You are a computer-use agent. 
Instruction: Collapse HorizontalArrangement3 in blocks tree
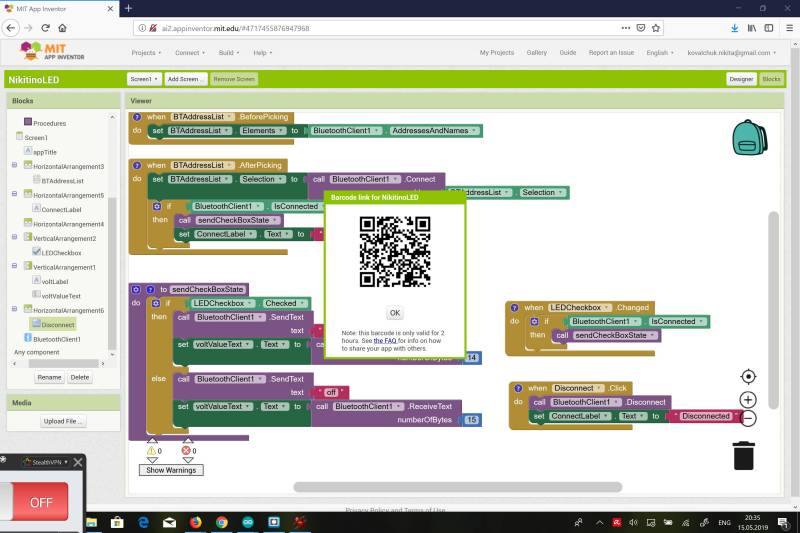[14, 165]
